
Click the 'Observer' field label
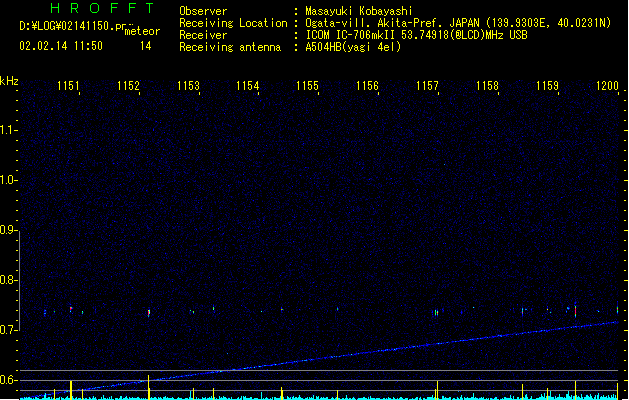[203, 11]
